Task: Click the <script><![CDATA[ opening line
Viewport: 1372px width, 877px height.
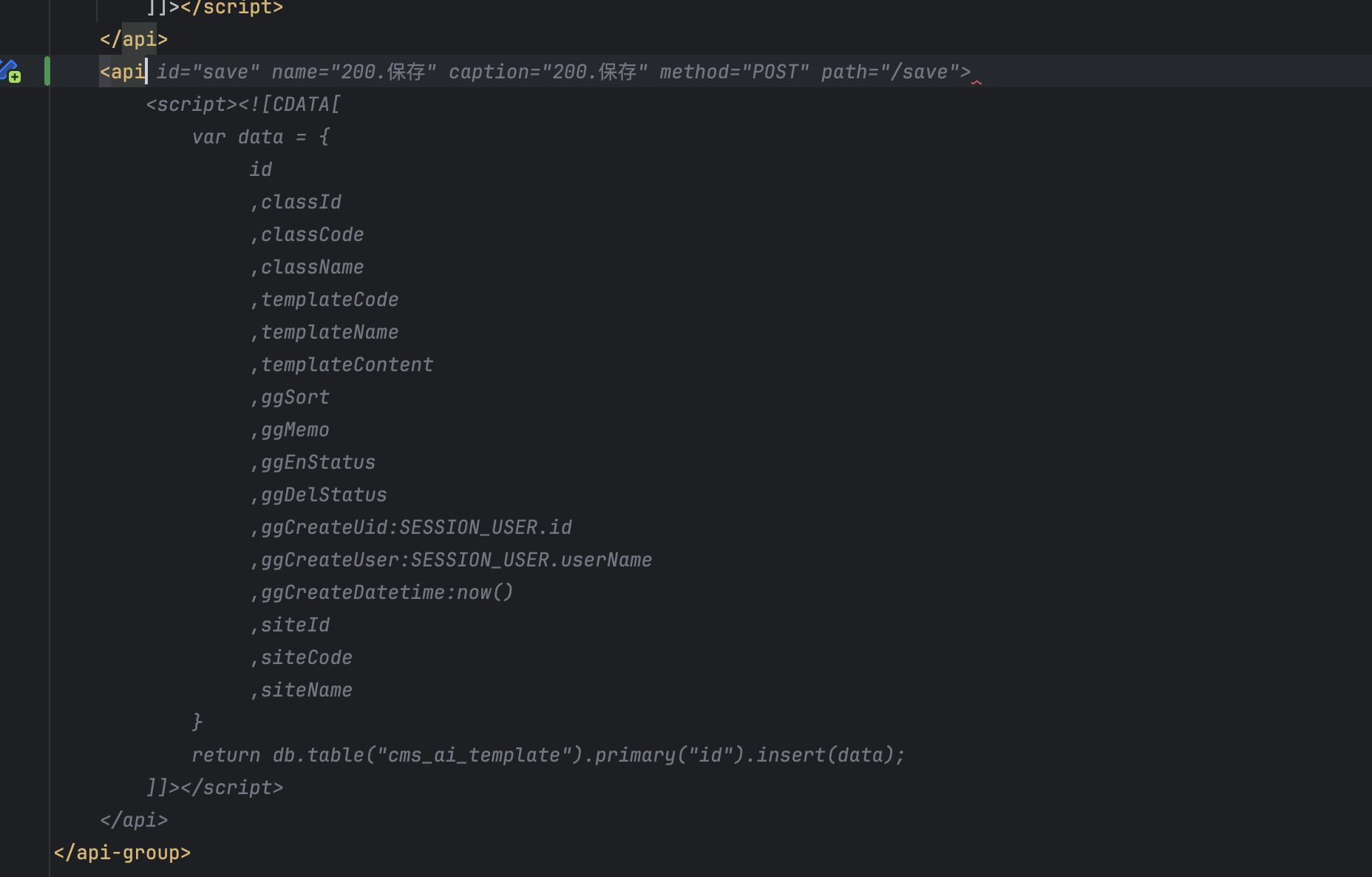Action: pos(243,104)
